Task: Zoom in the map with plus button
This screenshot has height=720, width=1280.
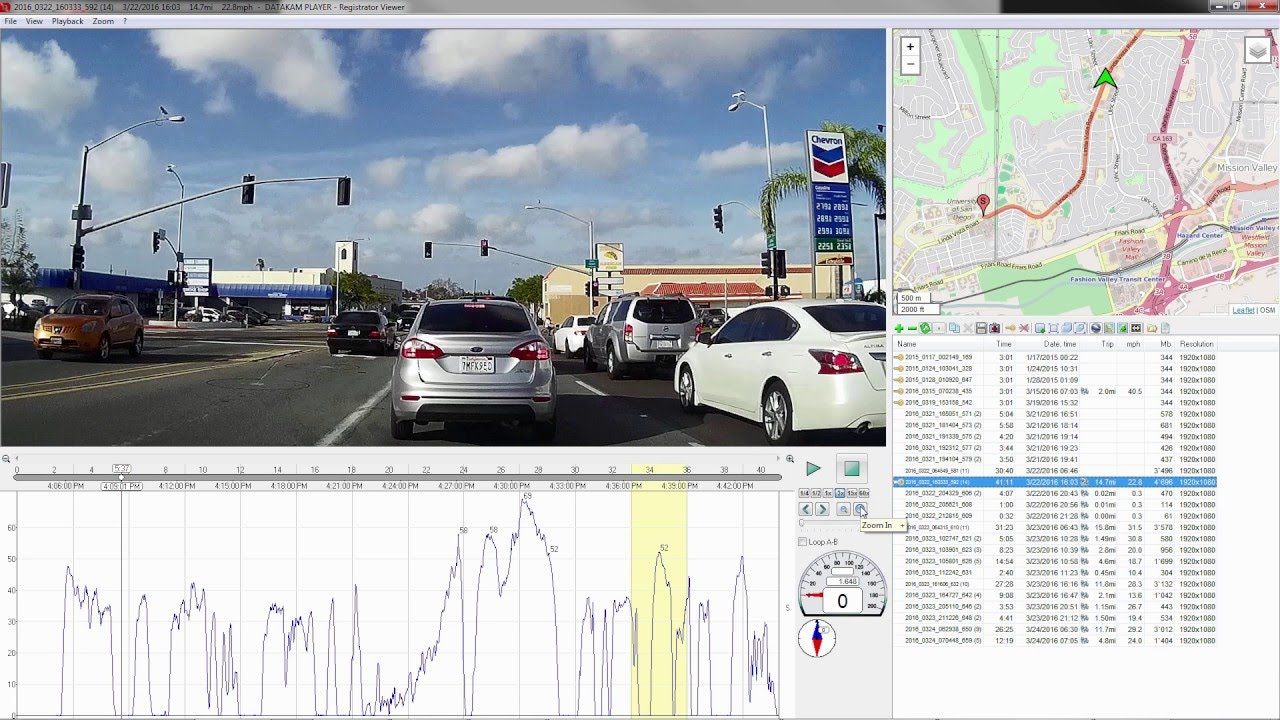Action: click(x=910, y=46)
